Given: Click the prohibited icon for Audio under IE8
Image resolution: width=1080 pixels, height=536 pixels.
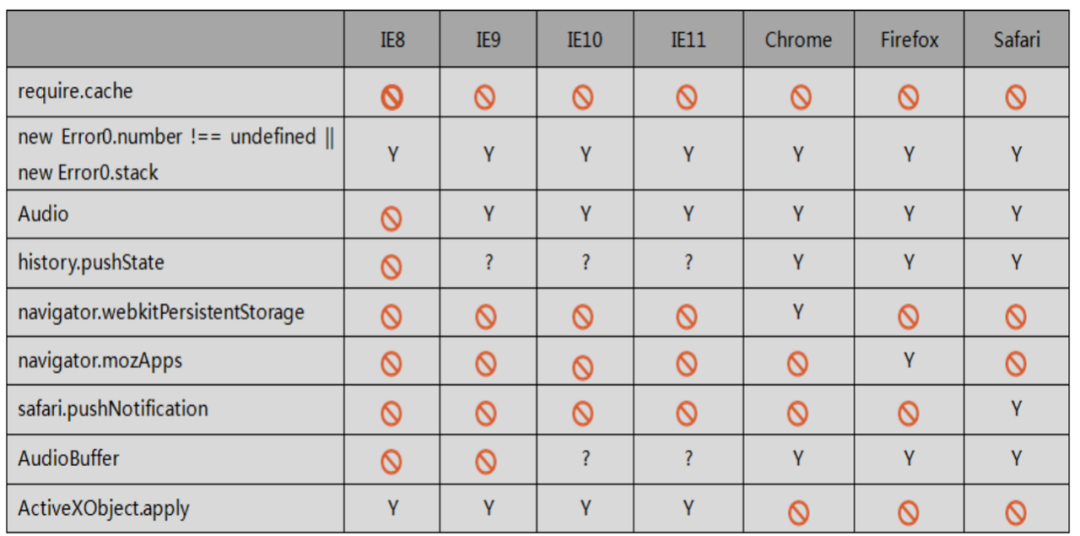Looking at the screenshot, I should pyautogui.click(x=391, y=218).
